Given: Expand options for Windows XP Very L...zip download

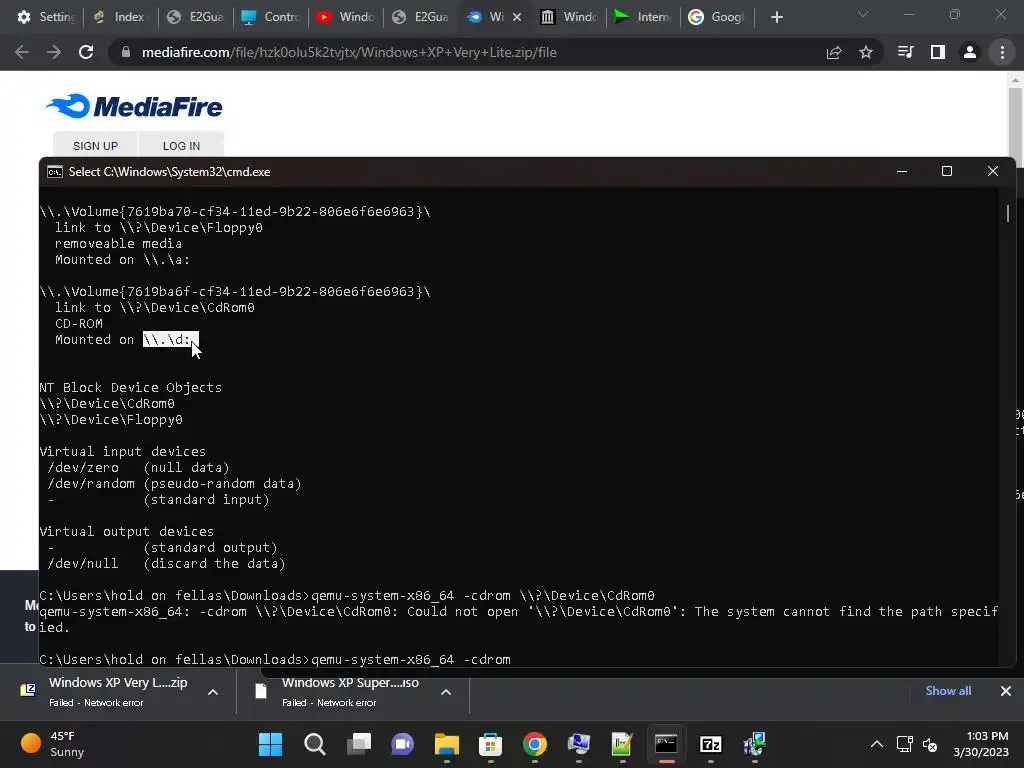Looking at the screenshot, I should (213, 692).
